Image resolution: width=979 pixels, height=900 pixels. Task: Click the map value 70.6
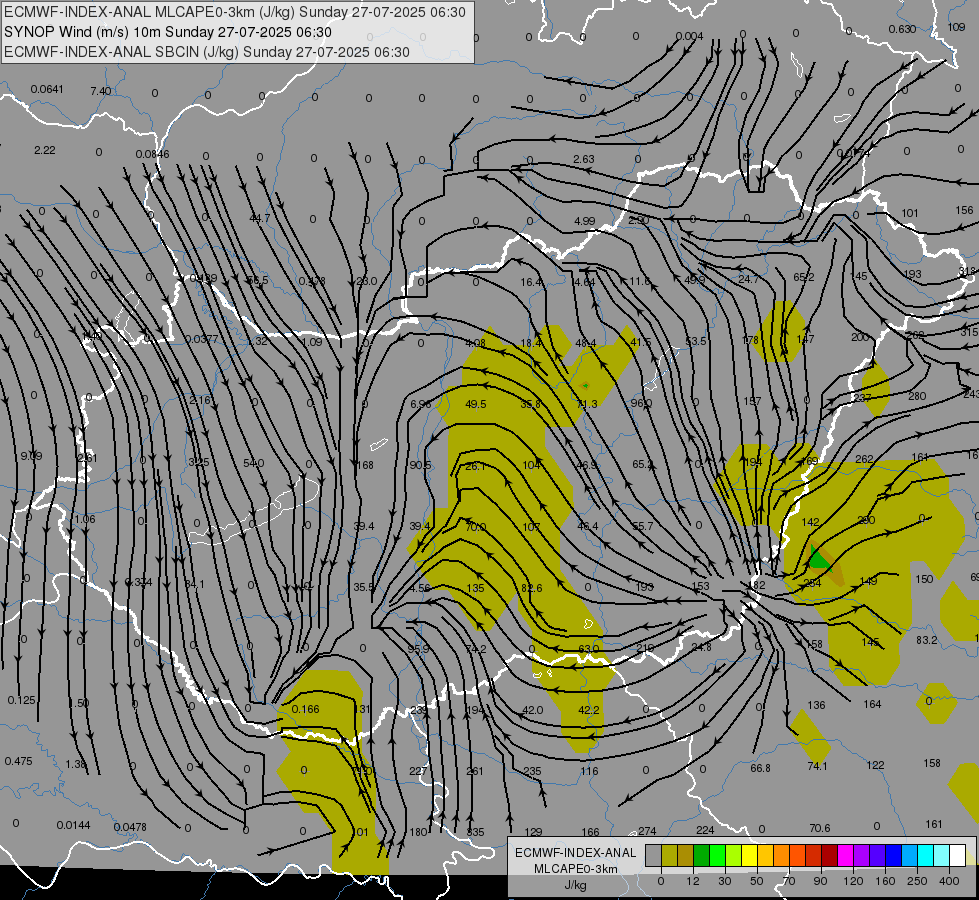820,828
